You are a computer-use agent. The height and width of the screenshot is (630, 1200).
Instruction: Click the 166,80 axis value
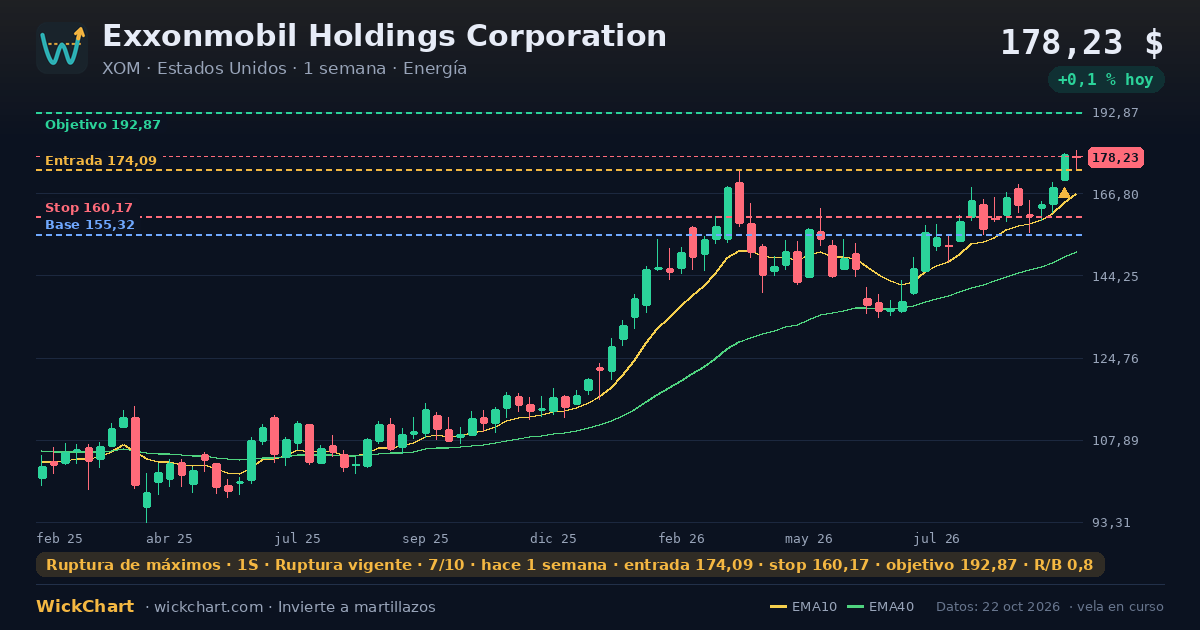pos(1115,195)
